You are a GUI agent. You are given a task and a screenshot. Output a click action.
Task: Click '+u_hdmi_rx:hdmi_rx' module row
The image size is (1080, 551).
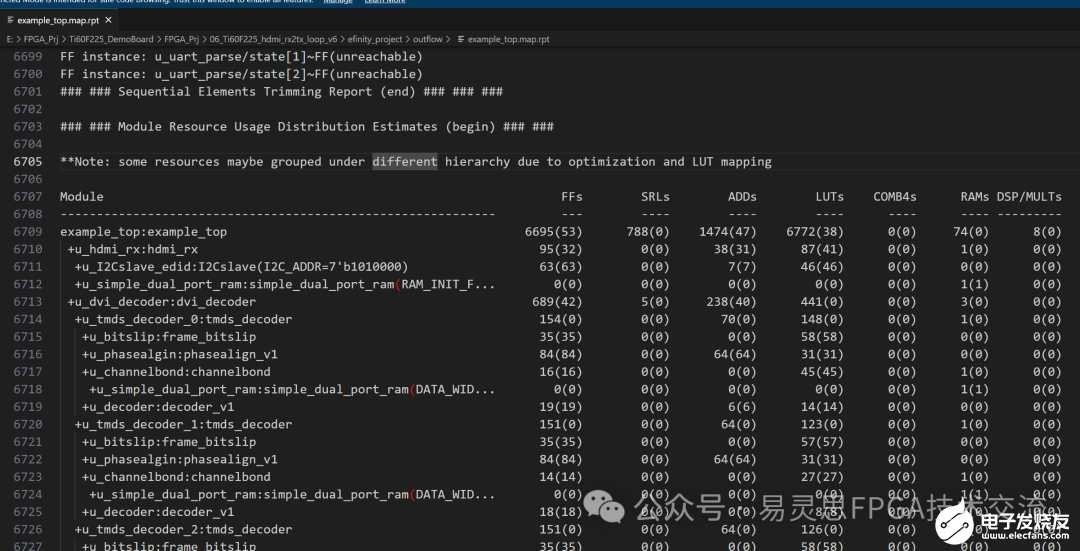(132, 249)
